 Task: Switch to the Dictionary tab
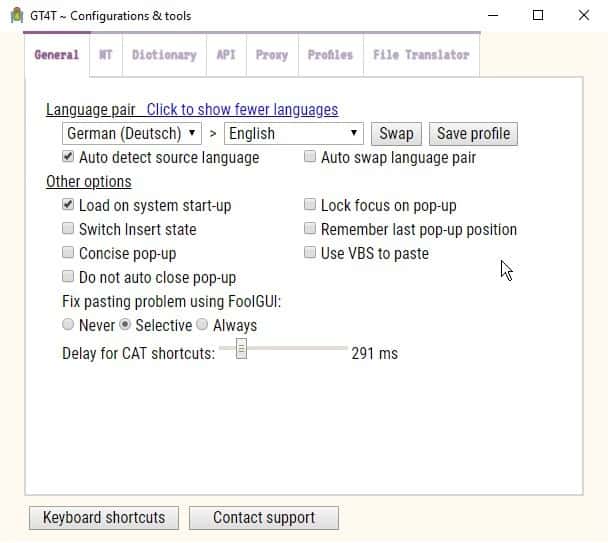click(x=164, y=55)
